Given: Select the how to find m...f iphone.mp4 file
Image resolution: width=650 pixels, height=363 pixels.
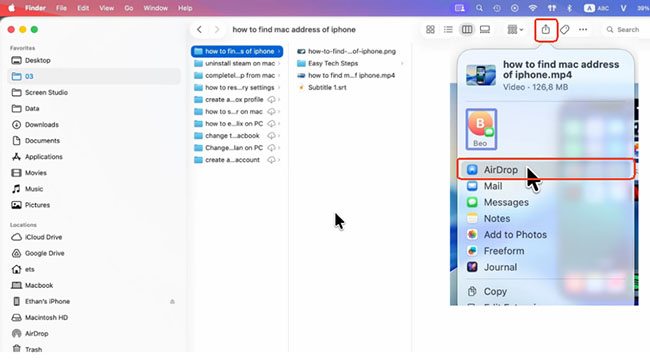Looking at the screenshot, I should tap(347, 75).
